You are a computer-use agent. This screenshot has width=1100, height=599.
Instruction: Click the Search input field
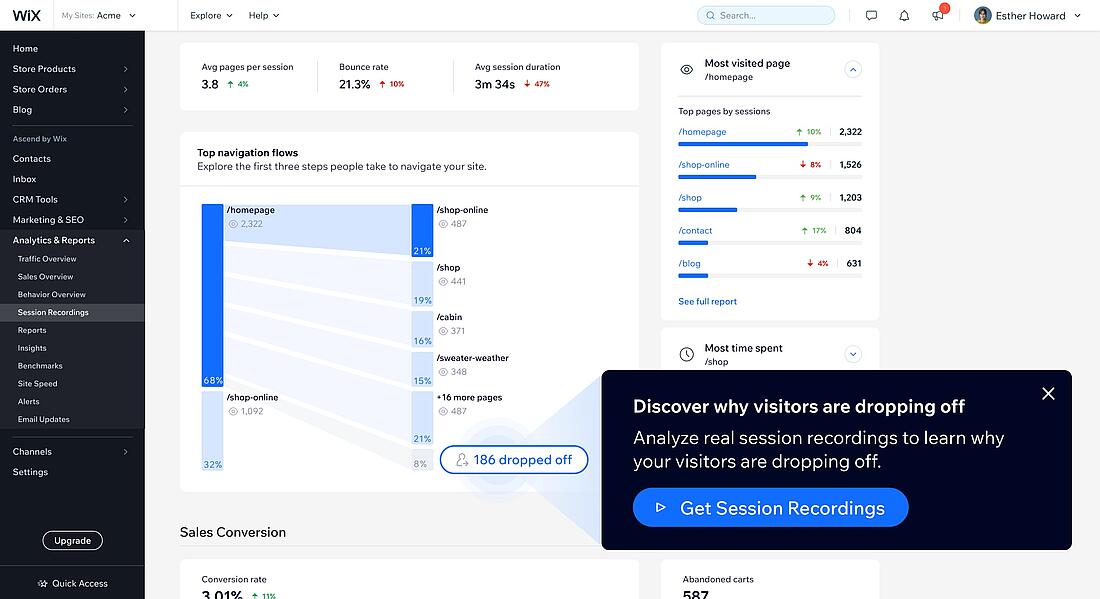766,15
